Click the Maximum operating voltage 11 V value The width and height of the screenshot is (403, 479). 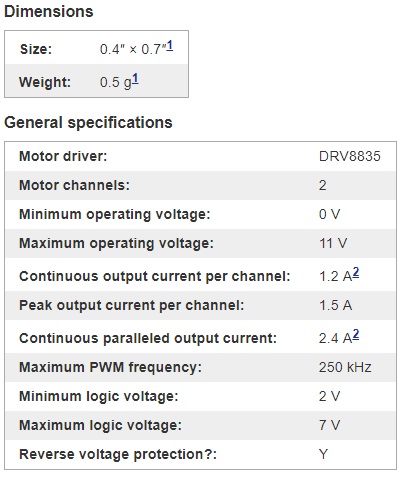pyautogui.click(x=333, y=243)
